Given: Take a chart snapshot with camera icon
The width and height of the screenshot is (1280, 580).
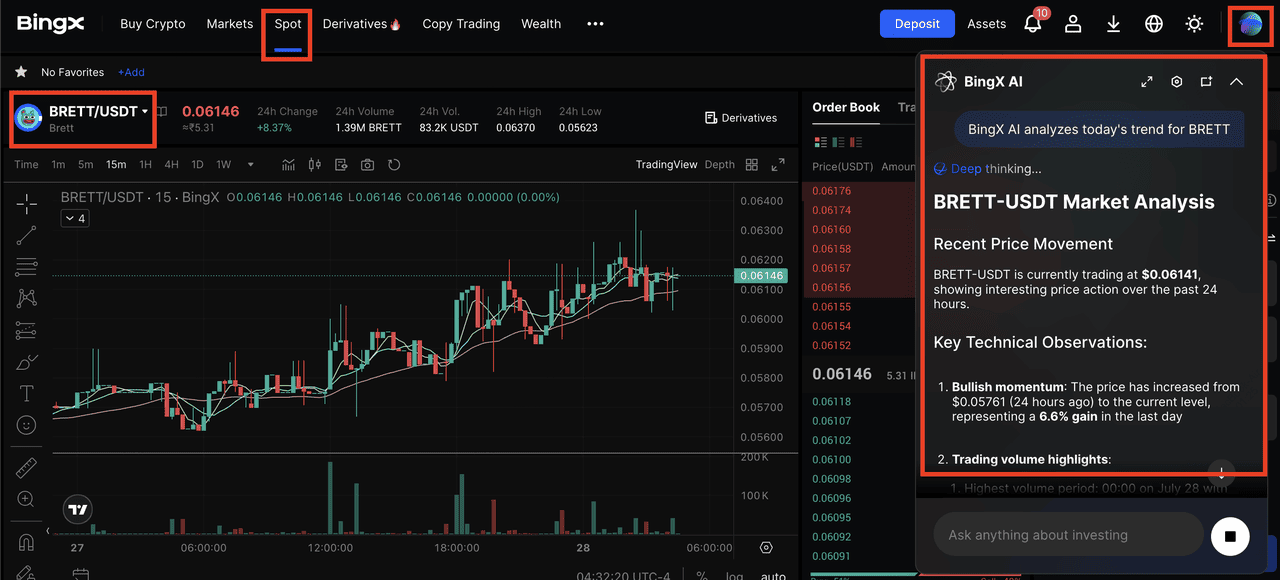Looking at the screenshot, I should point(368,165).
